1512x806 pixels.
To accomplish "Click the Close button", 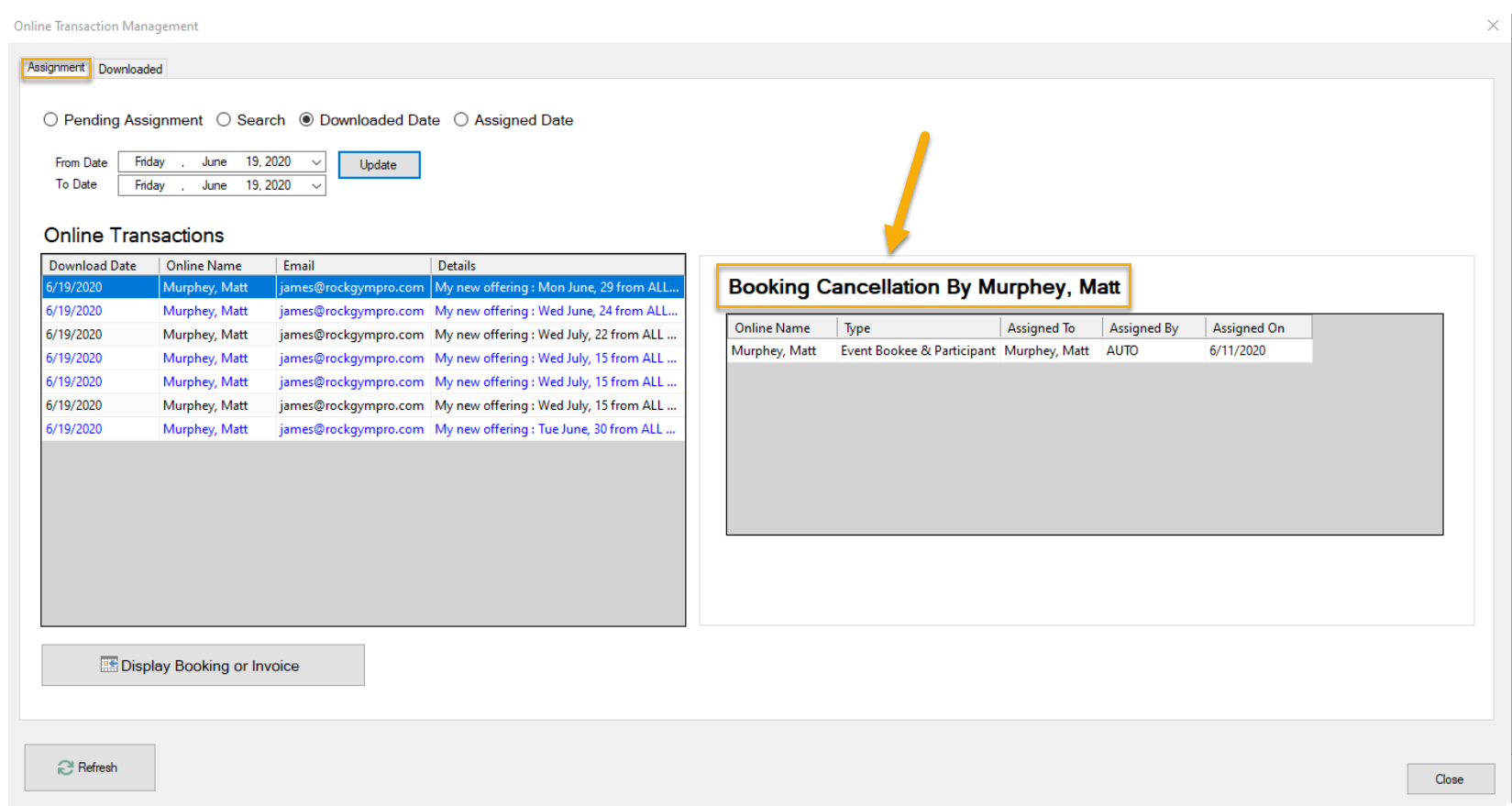I will tap(1451, 778).
